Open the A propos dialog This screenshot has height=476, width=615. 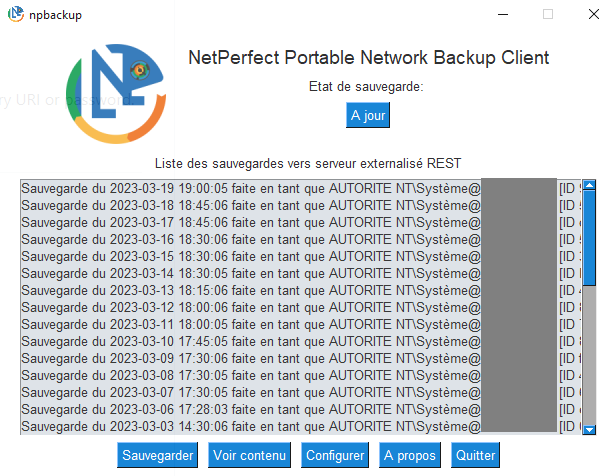pos(409,455)
